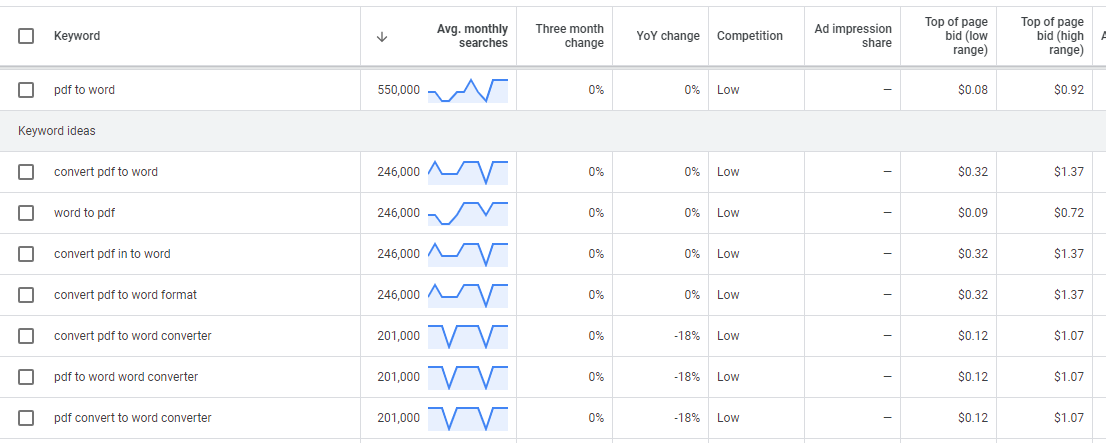The height and width of the screenshot is (443, 1106).
Task: View sparkline for convert pdf in to word
Action: [x=468, y=254]
